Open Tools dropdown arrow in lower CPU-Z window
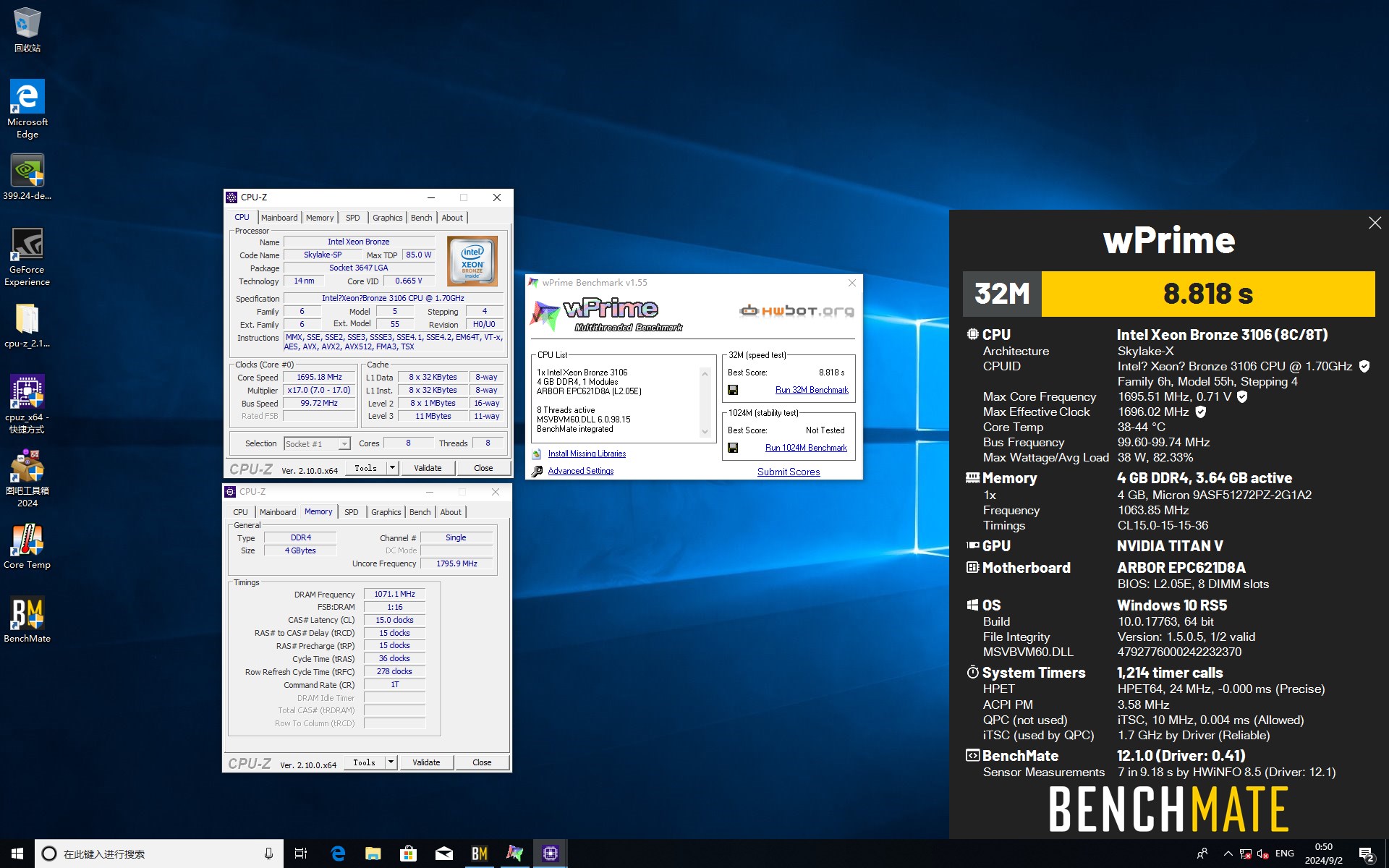The width and height of the screenshot is (1389, 868). tap(391, 762)
